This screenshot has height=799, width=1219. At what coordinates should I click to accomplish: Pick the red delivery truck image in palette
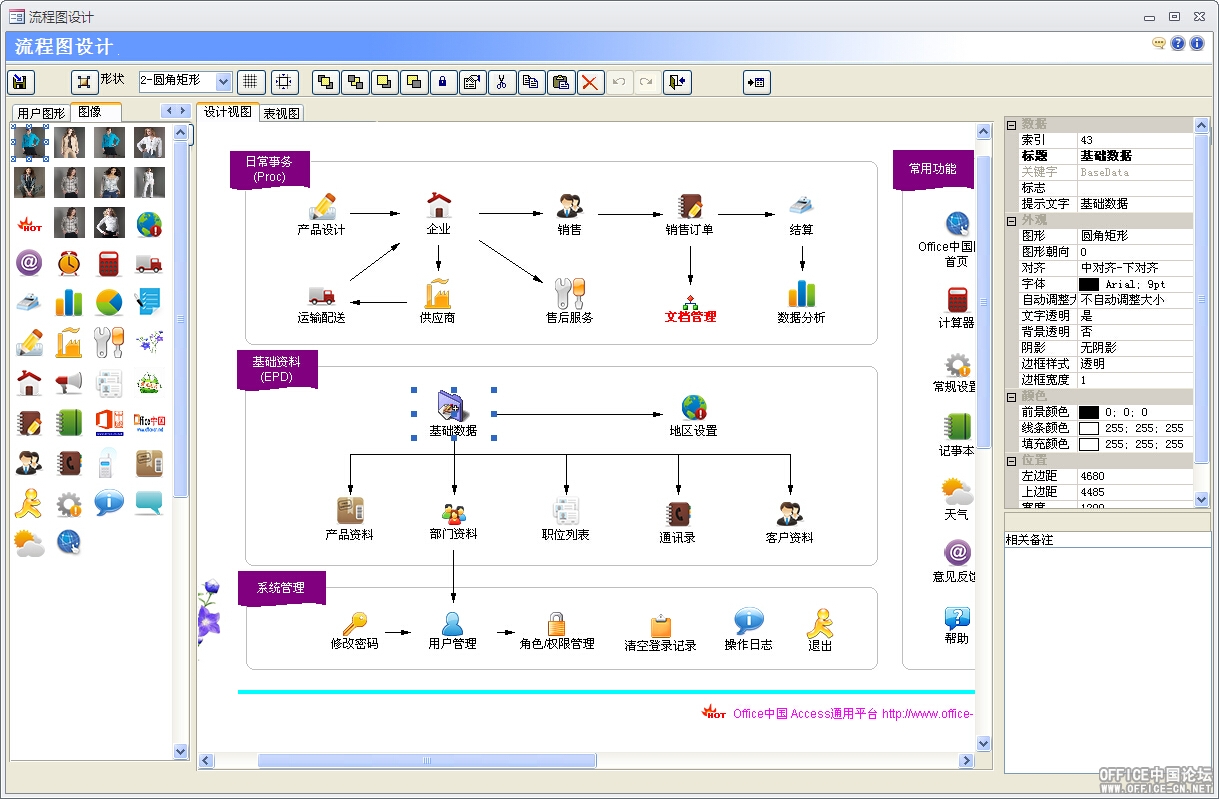[x=149, y=263]
